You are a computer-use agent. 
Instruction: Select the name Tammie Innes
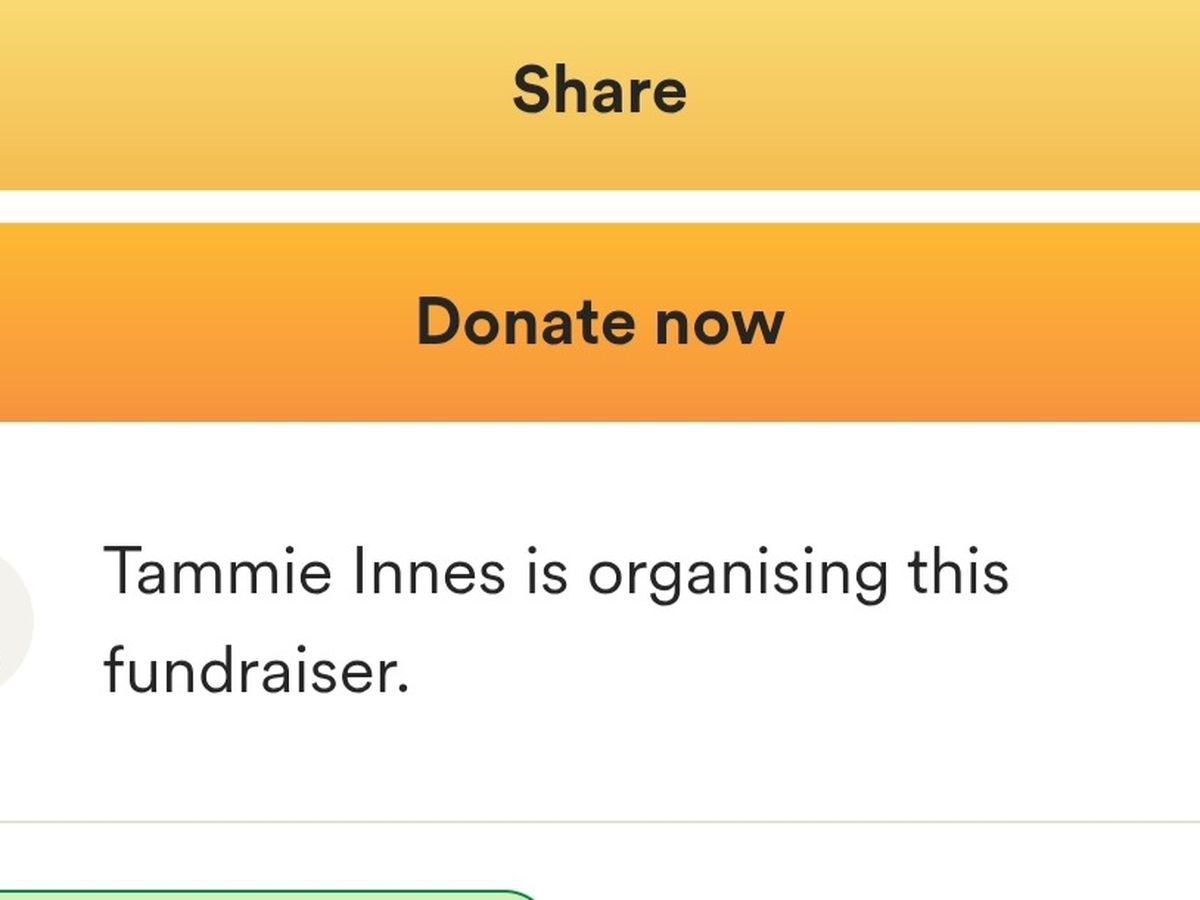[x=305, y=574]
